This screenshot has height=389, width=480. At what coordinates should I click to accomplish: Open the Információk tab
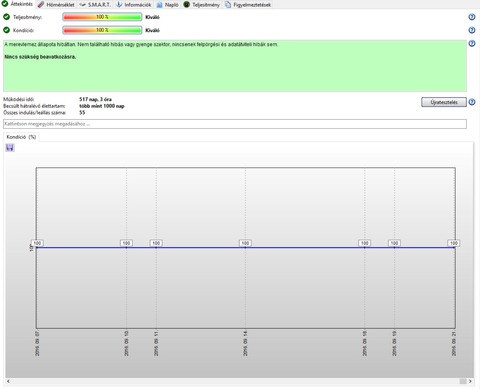pos(134,5)
